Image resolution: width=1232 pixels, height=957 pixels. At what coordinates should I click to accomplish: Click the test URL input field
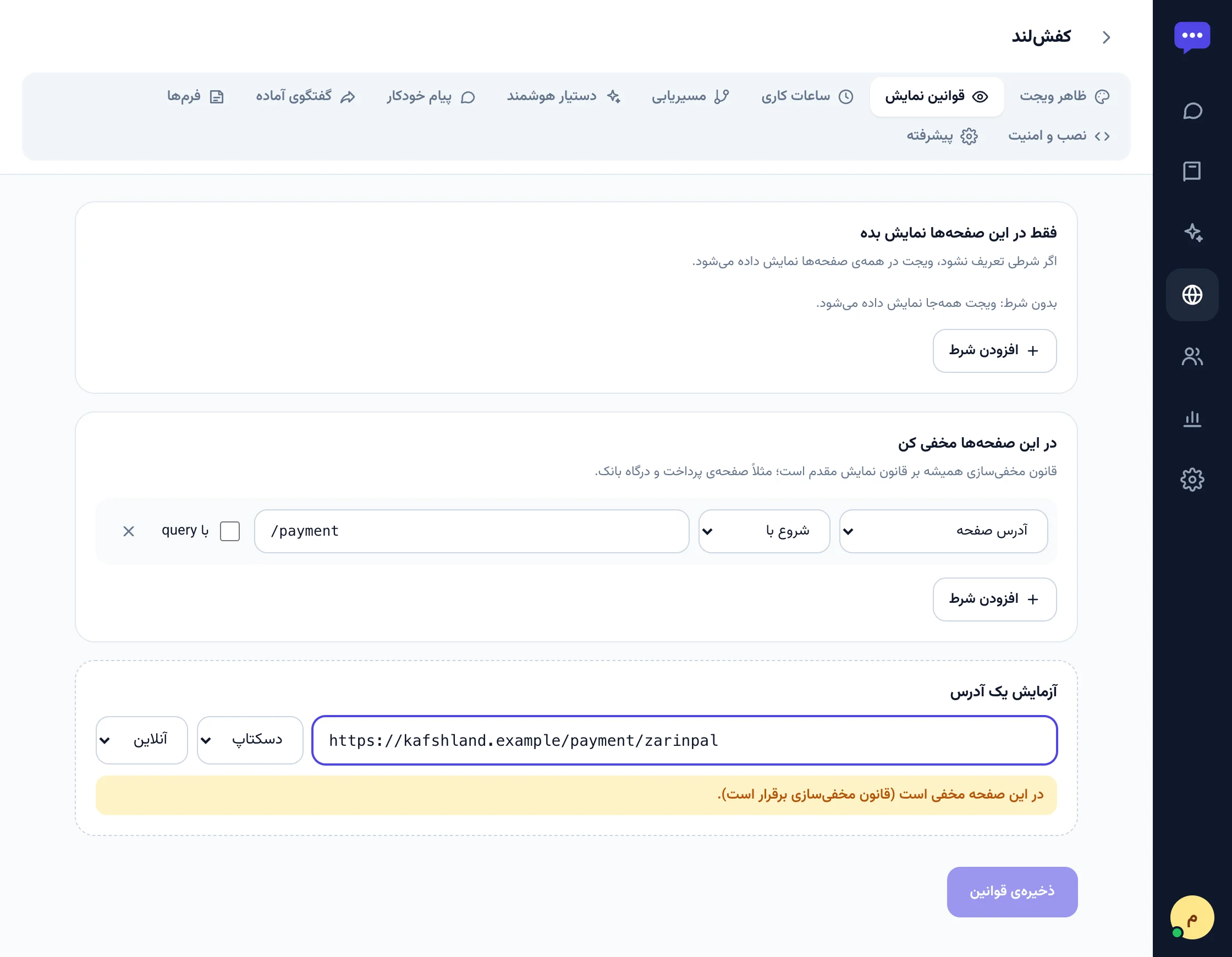[x=685, y=740]
